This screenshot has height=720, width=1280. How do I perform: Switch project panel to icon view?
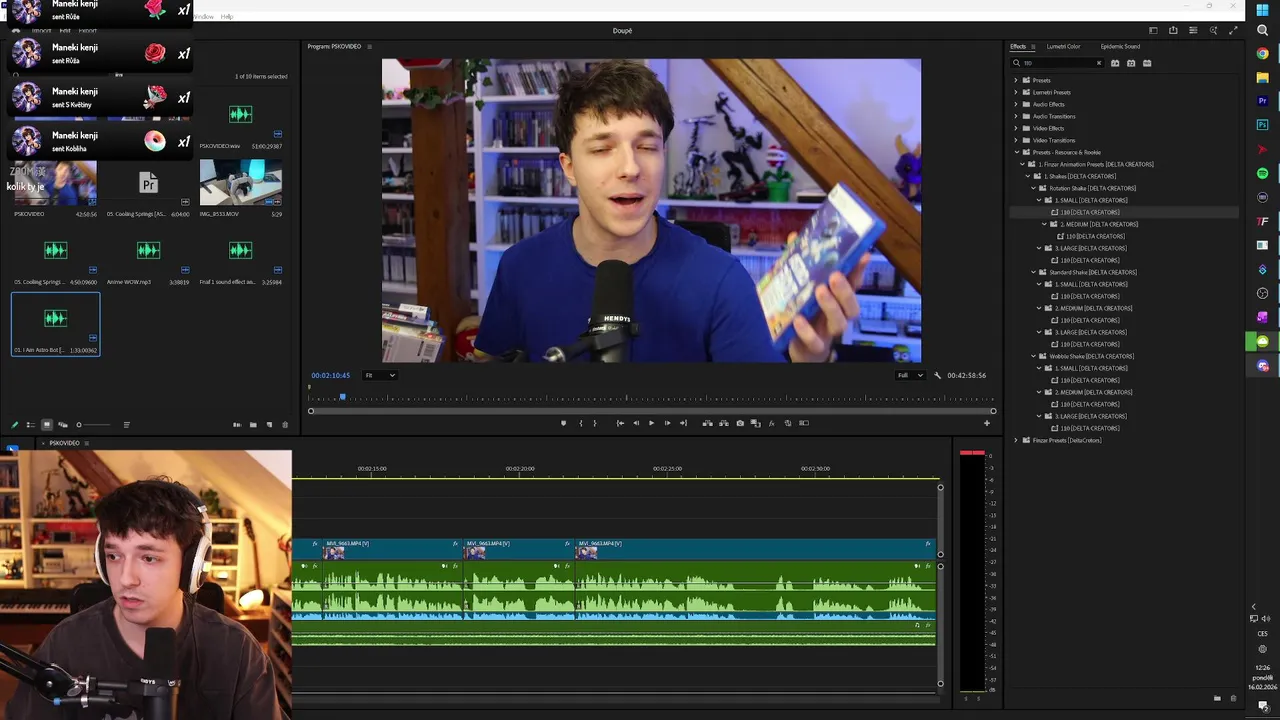tap(46, 425)
